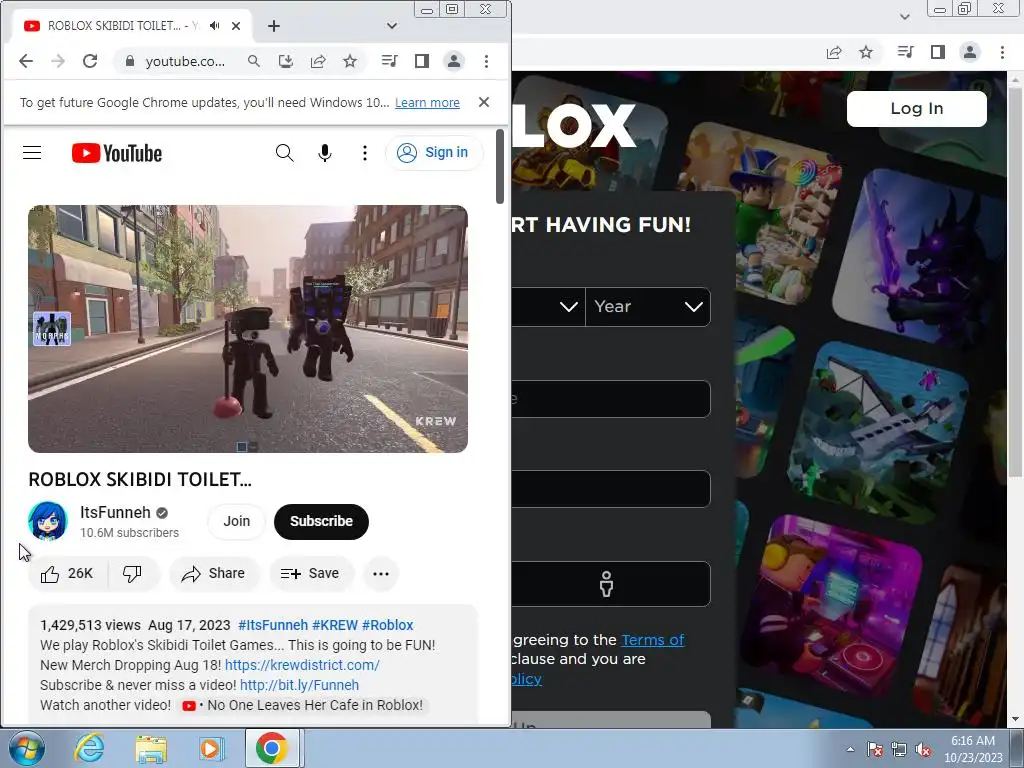Viewport: 1024px width, 768px height.
Task: Click the YouTube Sign in button
Action: tap(434, 153)
